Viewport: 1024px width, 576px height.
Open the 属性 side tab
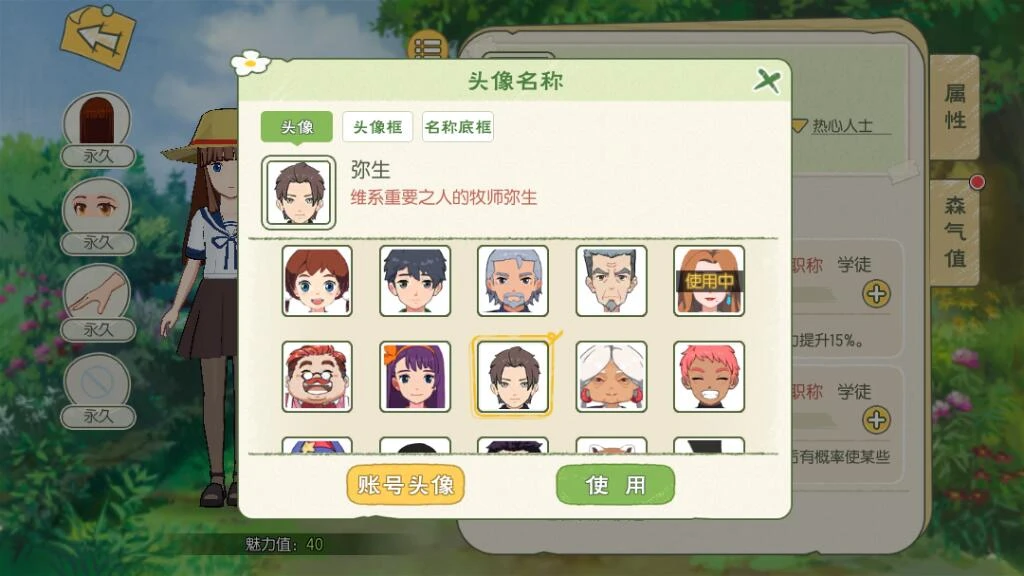[955, 107]
